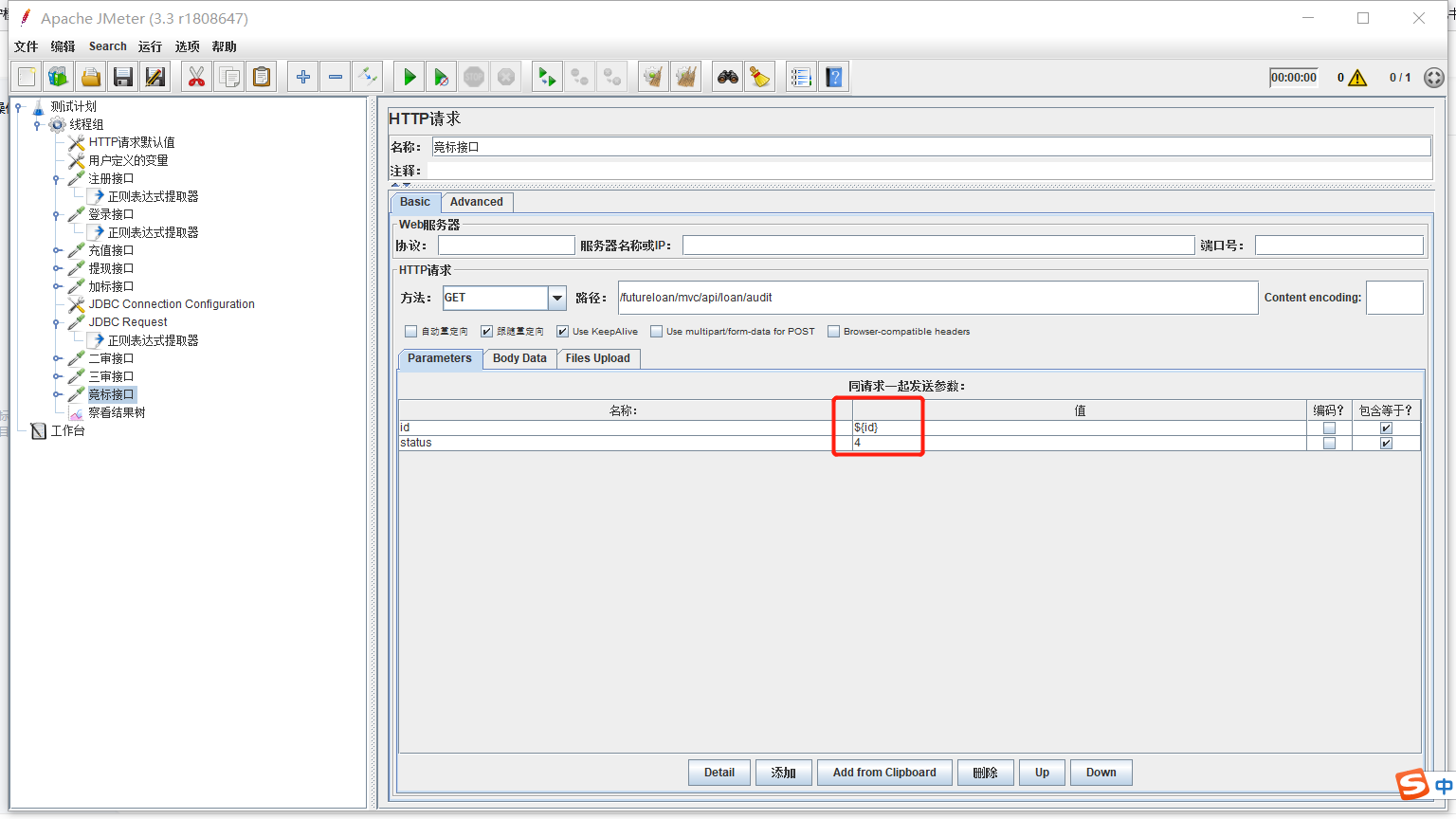
Task: Click the 删除 button
Action: click(x=986, y=773)
